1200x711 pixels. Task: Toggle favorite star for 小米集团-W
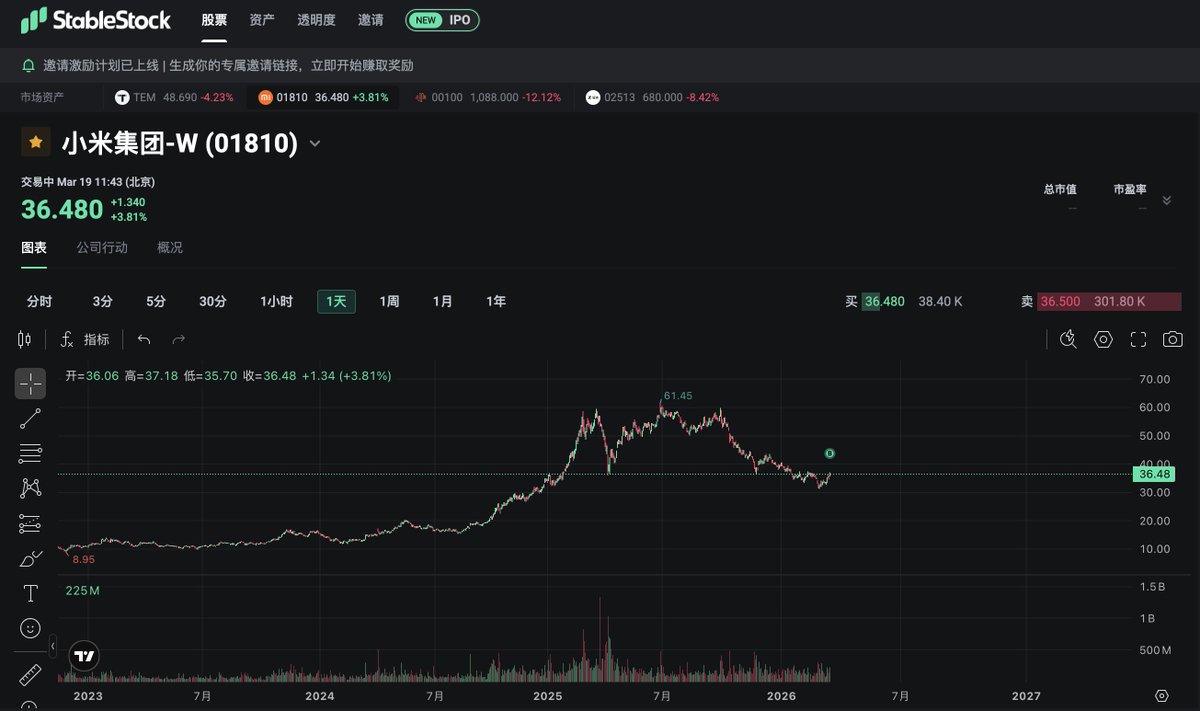click(x=36, y=143)
